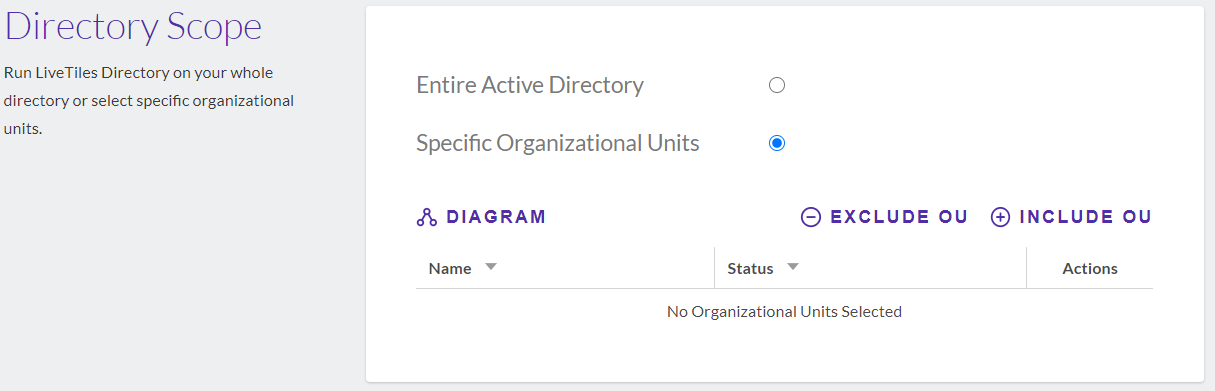Click the table header divider after Name
The height and width of the screenshot is (391, 1215).
714,268
